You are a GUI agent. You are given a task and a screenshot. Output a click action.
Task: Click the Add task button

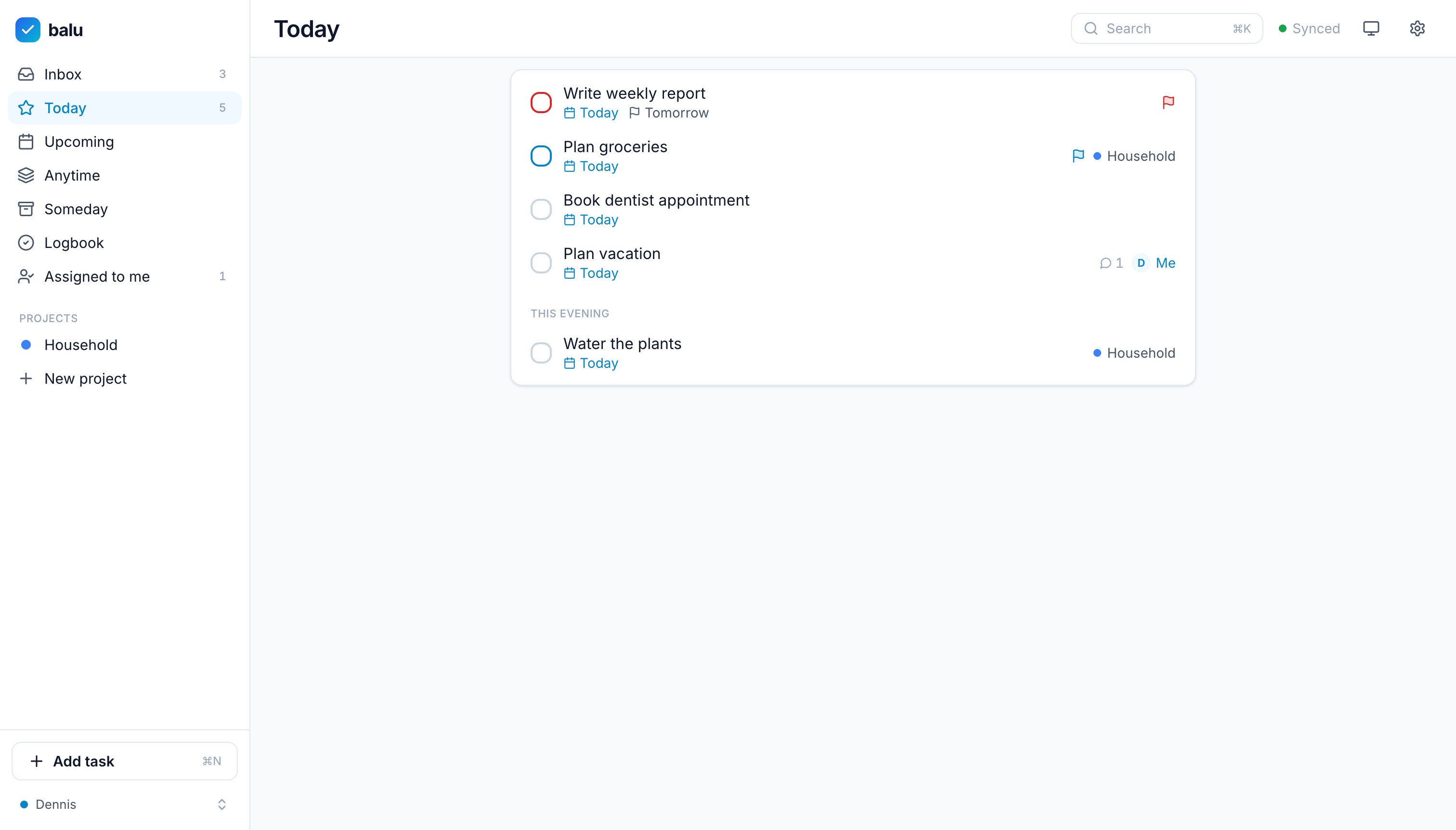tap(124, 761)
